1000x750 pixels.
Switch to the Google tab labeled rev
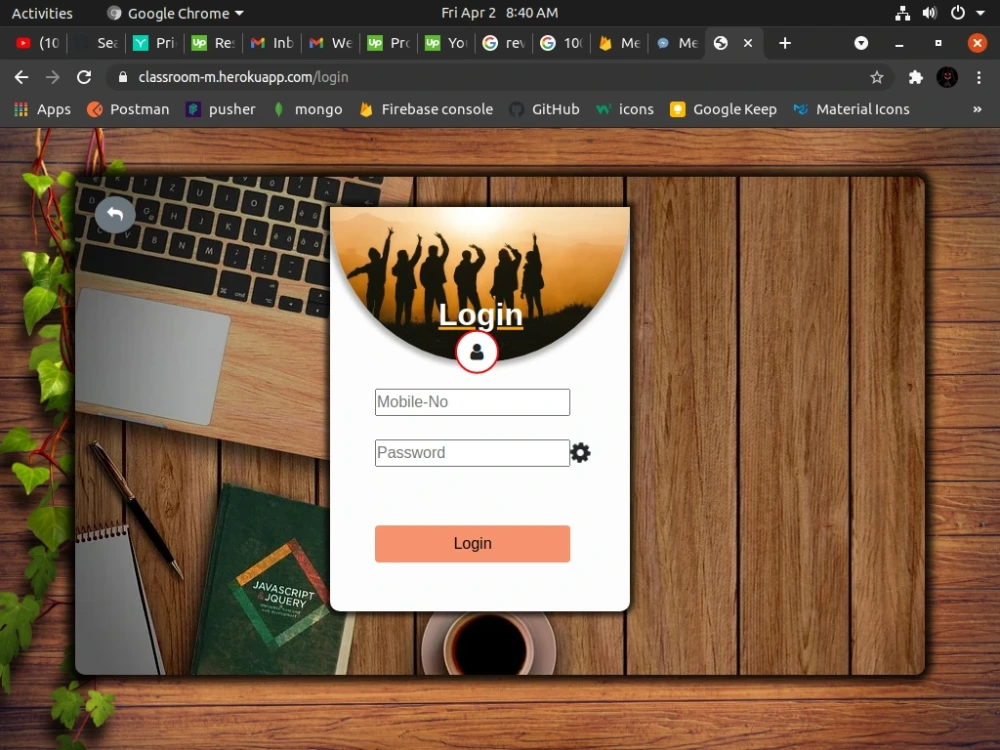coord(504,43)
